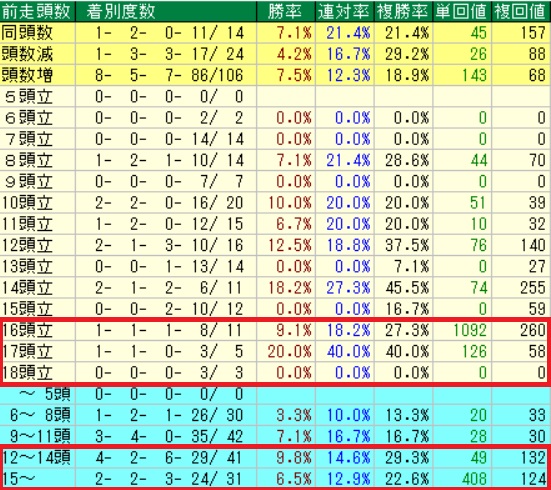Click 複勝率 45.5% in 14頭立 row
This screenshot has height=490, width=551.
tap(407, 288)
